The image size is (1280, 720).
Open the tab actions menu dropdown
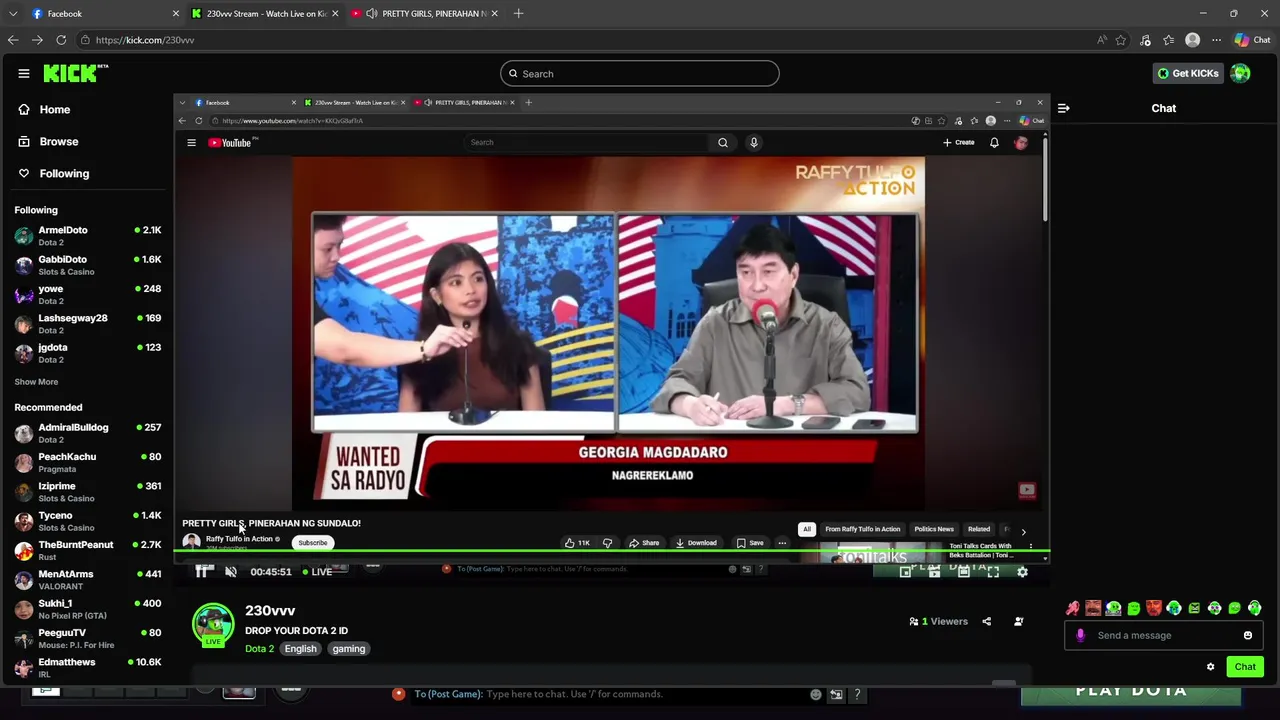pos(13,13)
